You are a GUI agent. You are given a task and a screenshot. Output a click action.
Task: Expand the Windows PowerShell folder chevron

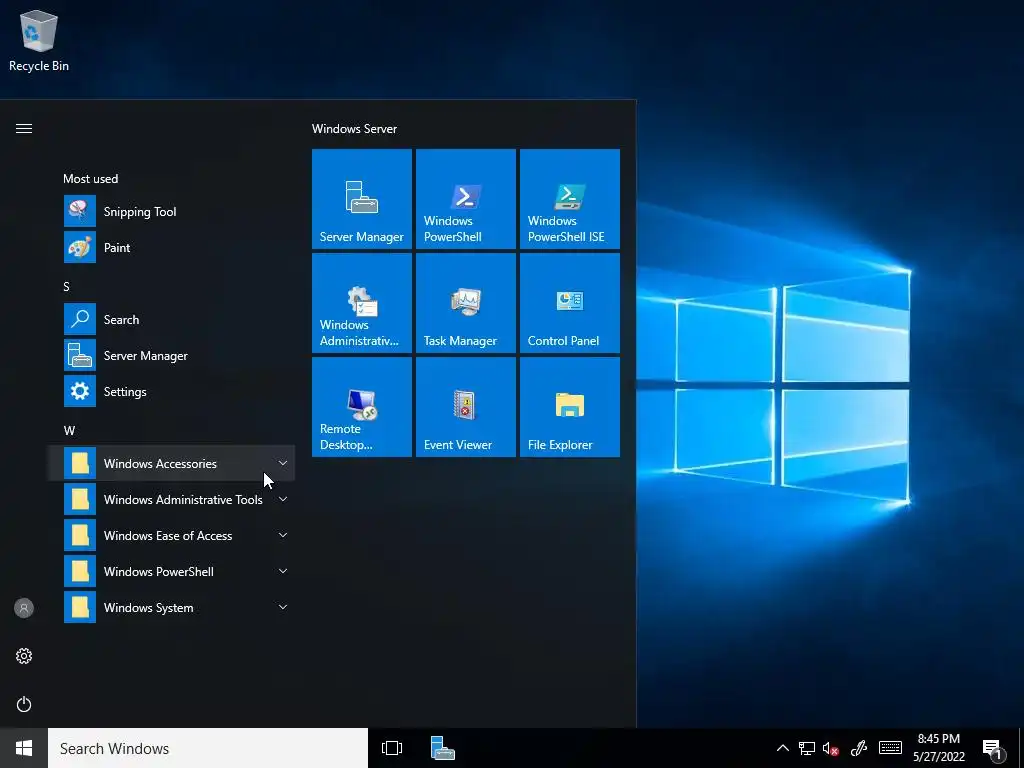[x=283, y=571]
